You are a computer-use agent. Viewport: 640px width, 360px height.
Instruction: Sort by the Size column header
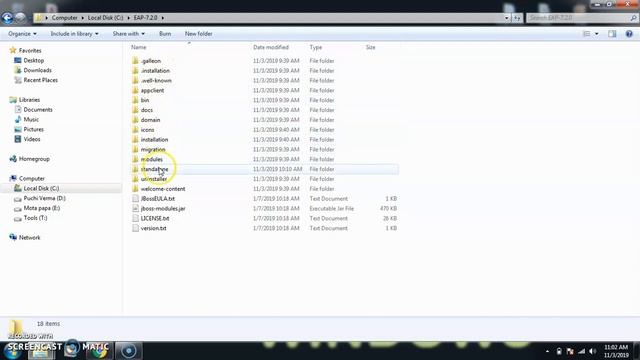(371, 47)
